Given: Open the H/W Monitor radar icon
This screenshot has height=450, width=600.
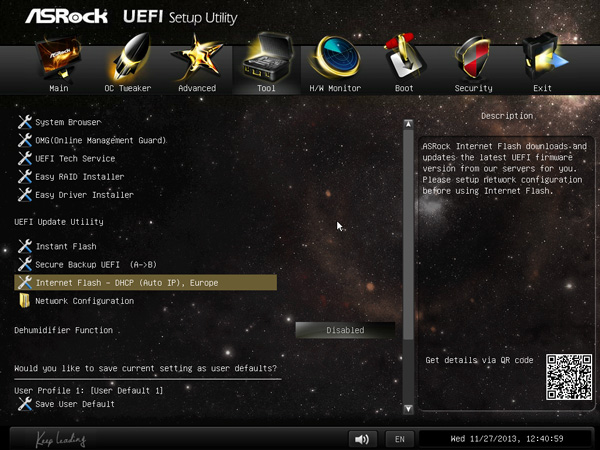Looking at the screenshot, I should [x=336, y=57].
